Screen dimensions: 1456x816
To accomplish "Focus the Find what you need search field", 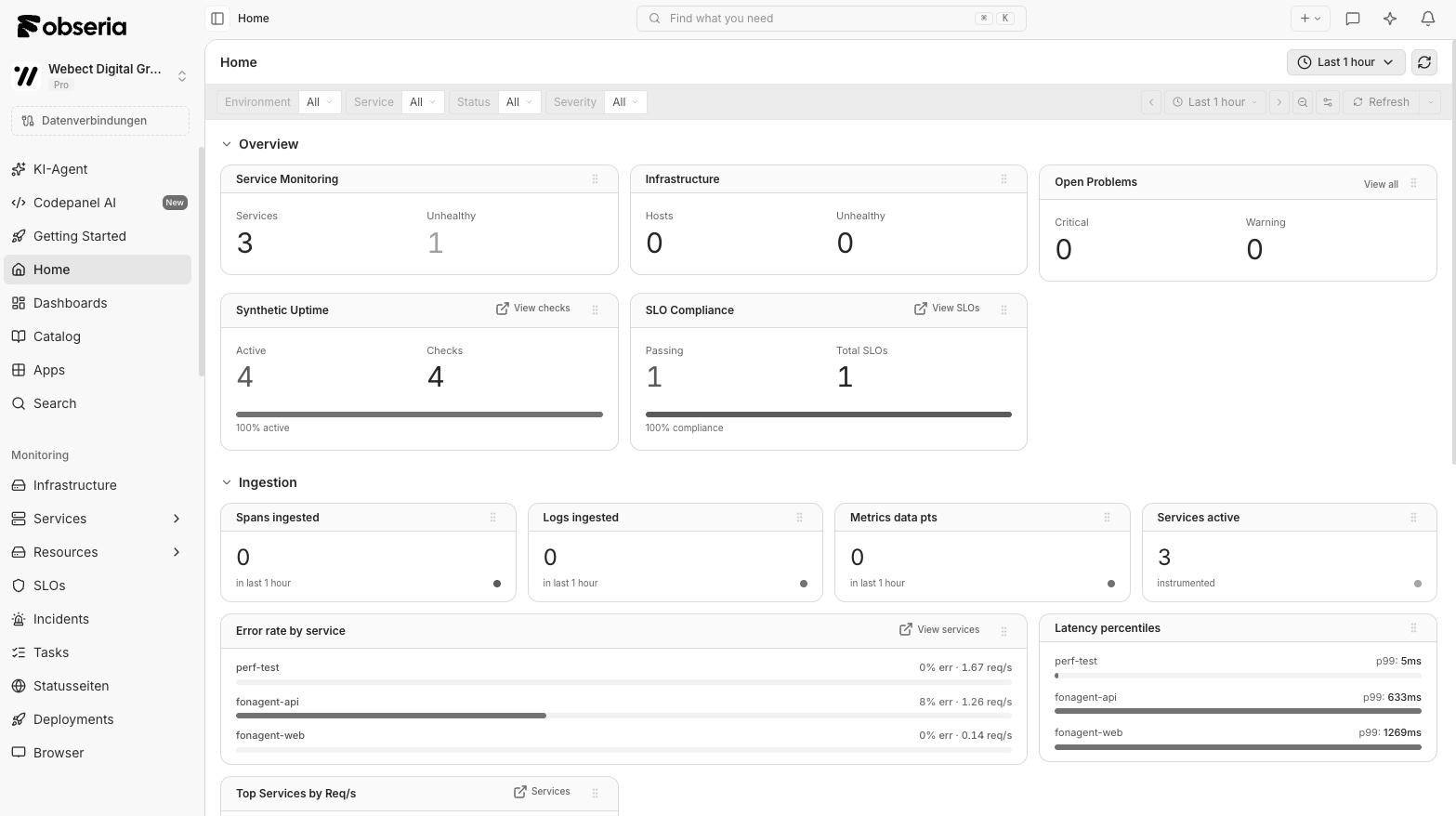I will [x=832, y=19].
